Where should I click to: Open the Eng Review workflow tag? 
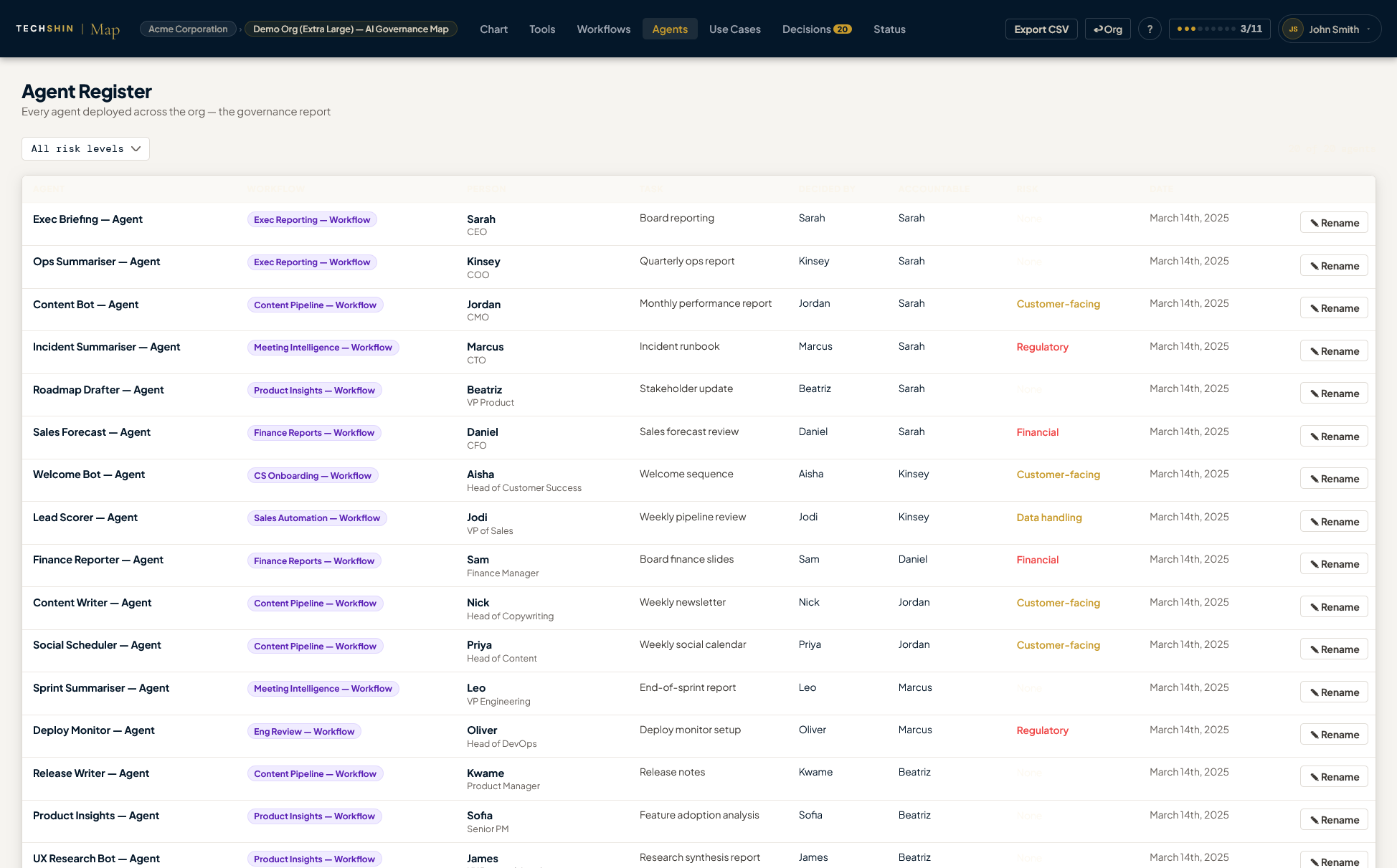coord(304,732)
